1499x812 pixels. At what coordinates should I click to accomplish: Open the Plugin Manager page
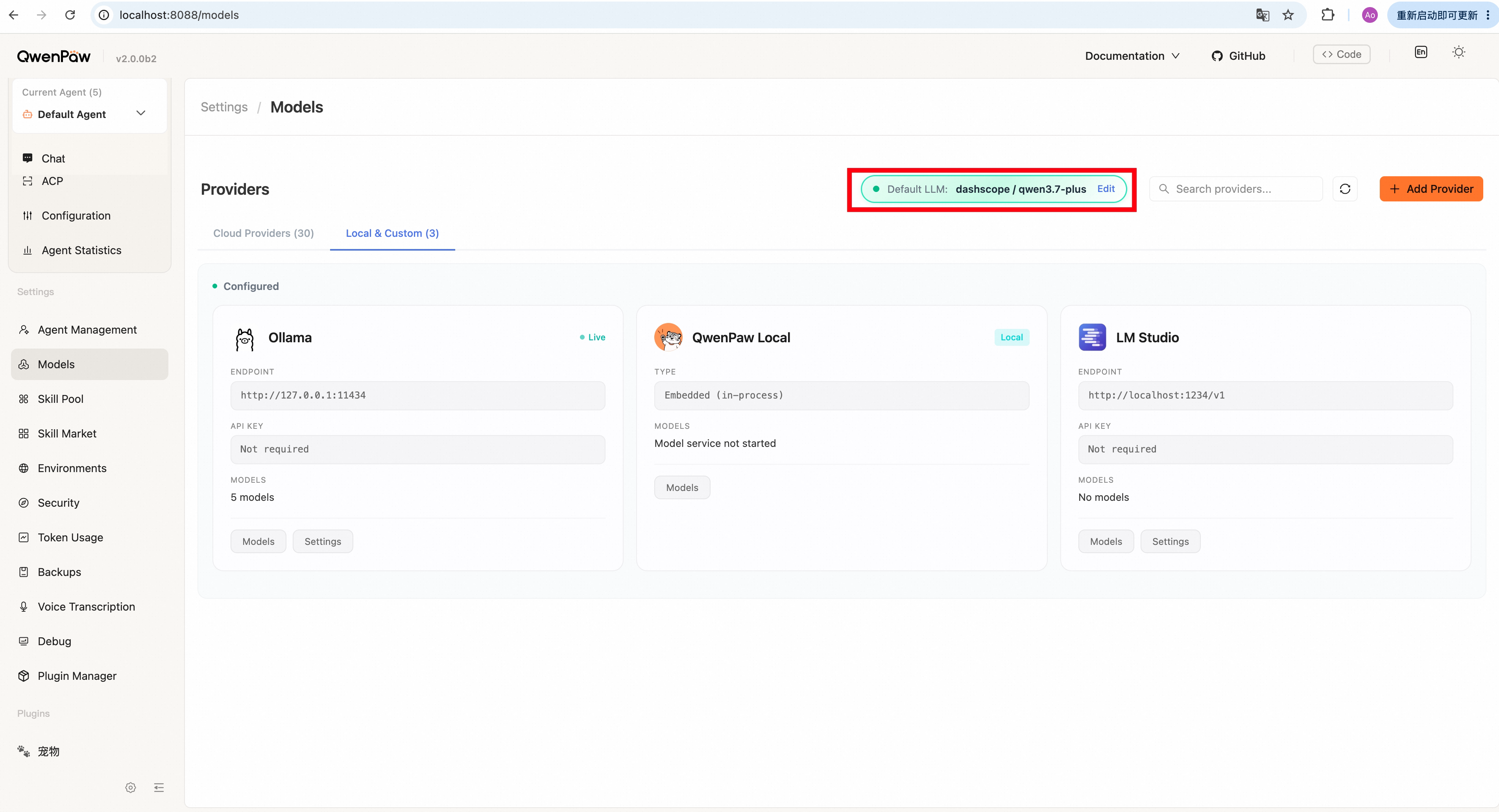tap(90, 676)
